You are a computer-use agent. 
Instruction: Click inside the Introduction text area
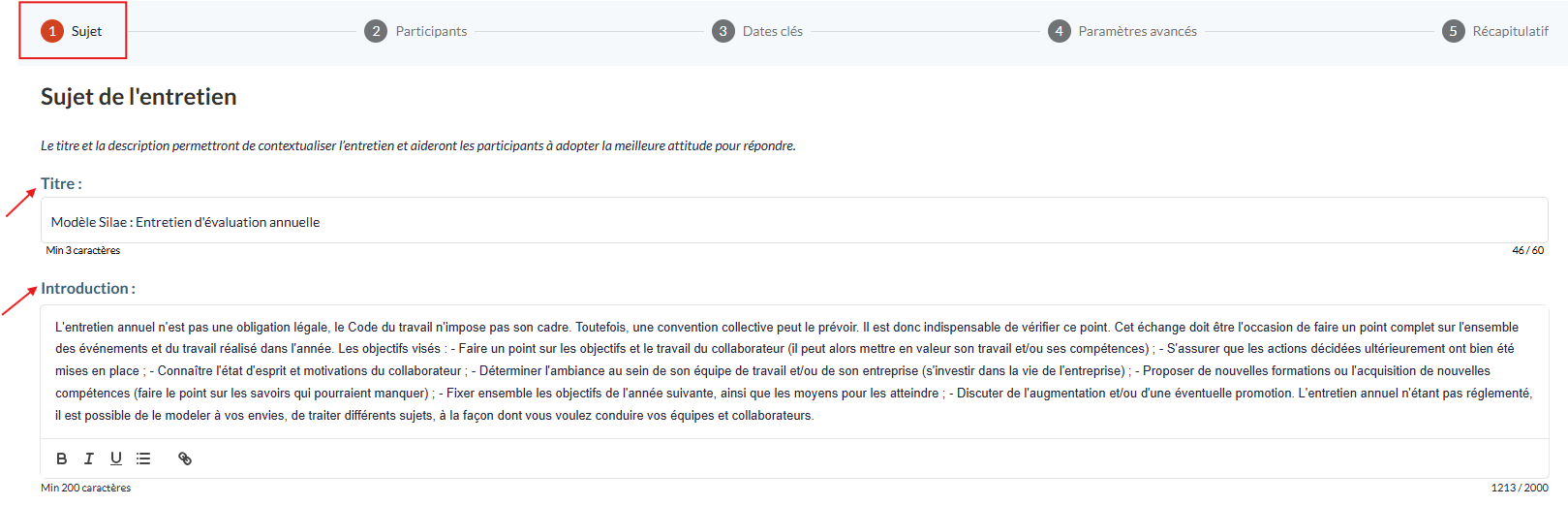click(794, 371)
